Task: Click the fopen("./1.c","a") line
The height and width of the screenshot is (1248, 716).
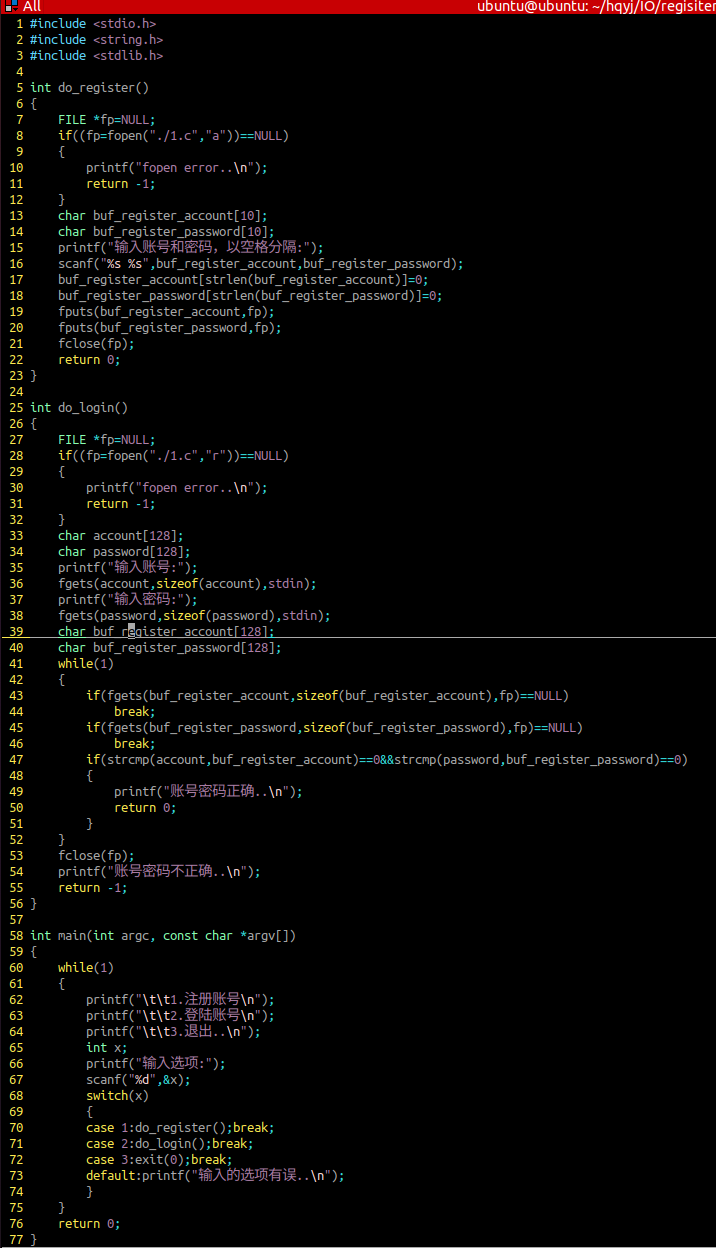Action: [173, 136]
